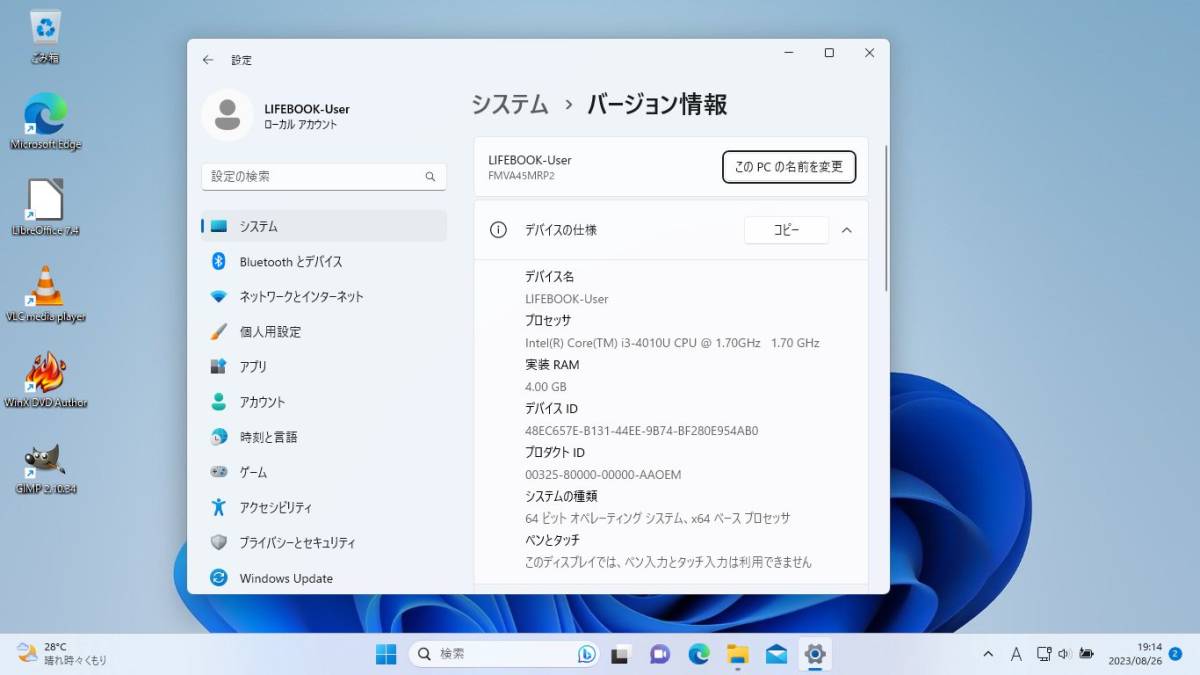This screenshot has height=675, width=1200.
Task: Open the clock showing 19:14 2023/08/26
Action: [x=1135, y=654]
